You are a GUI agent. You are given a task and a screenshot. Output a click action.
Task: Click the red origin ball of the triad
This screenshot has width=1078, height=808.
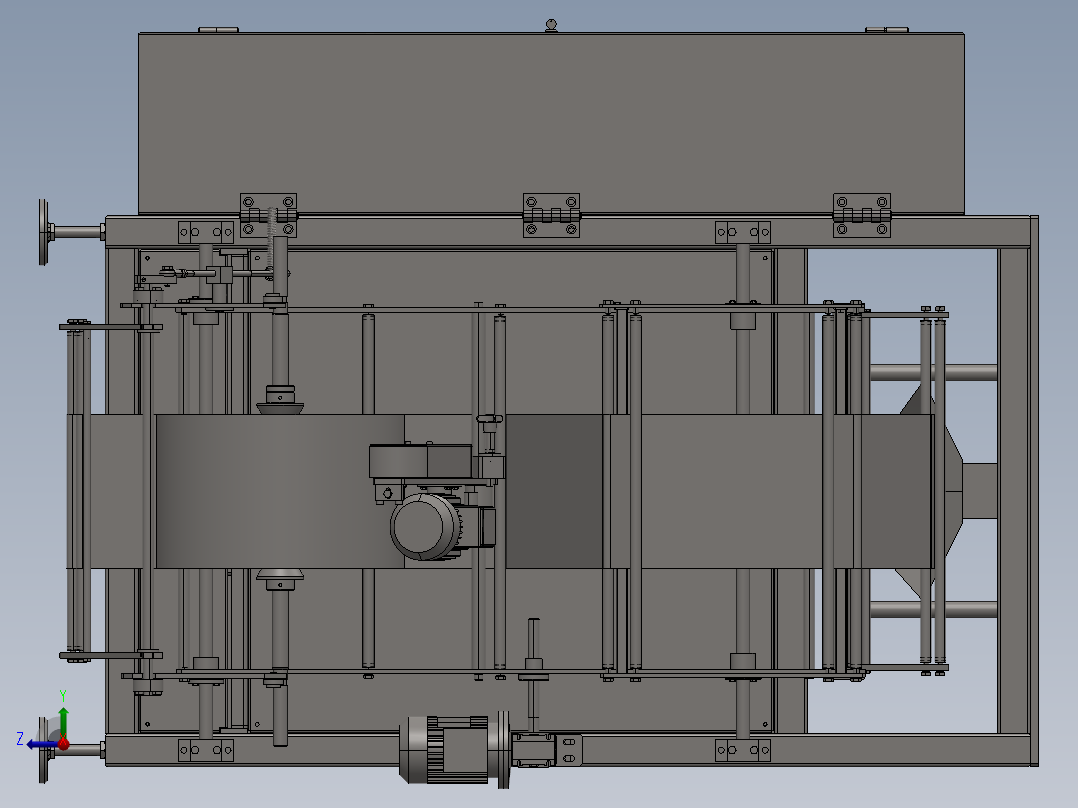click(63, 743)
